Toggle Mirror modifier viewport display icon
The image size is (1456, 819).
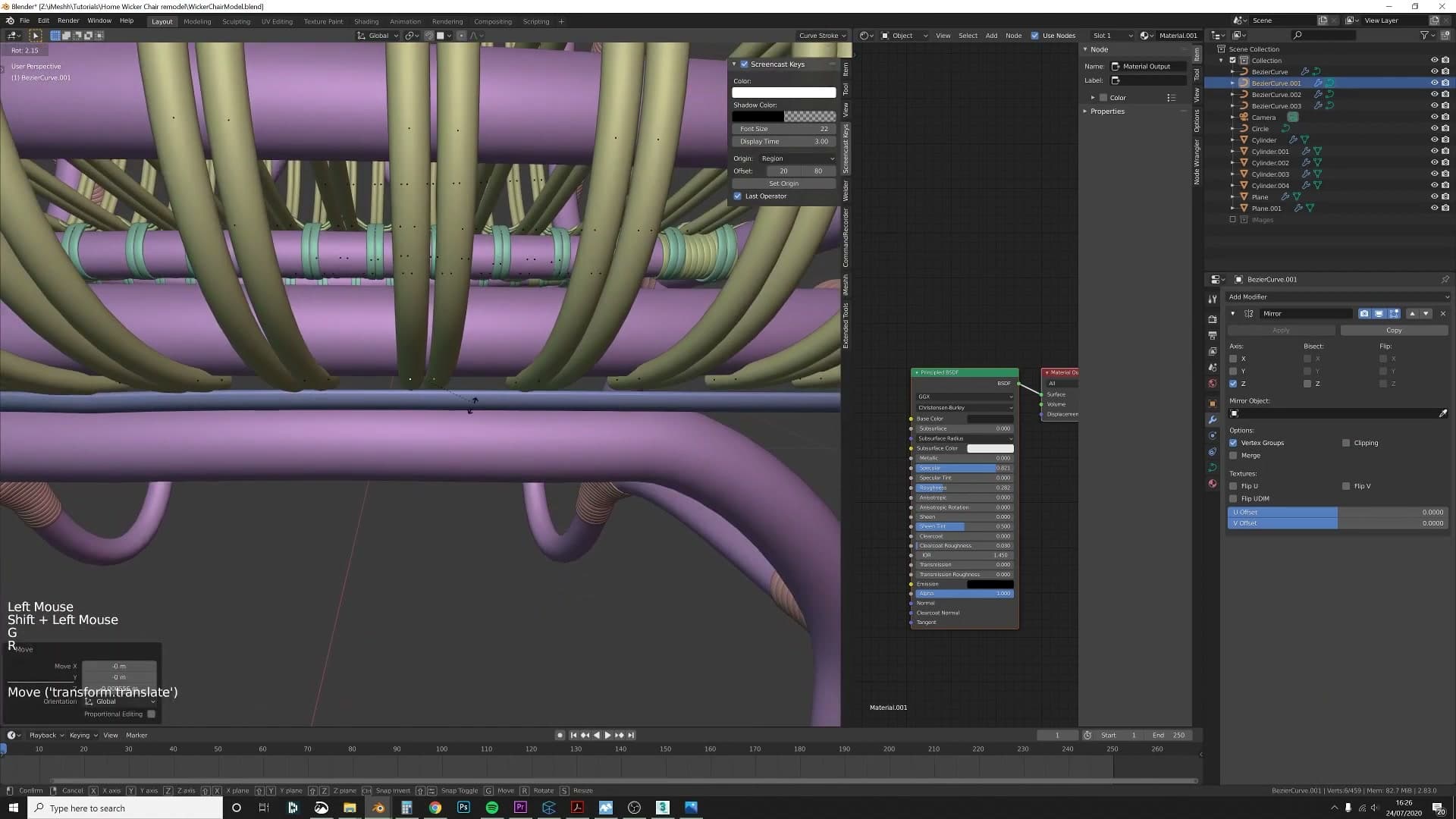click(1379, 313)
